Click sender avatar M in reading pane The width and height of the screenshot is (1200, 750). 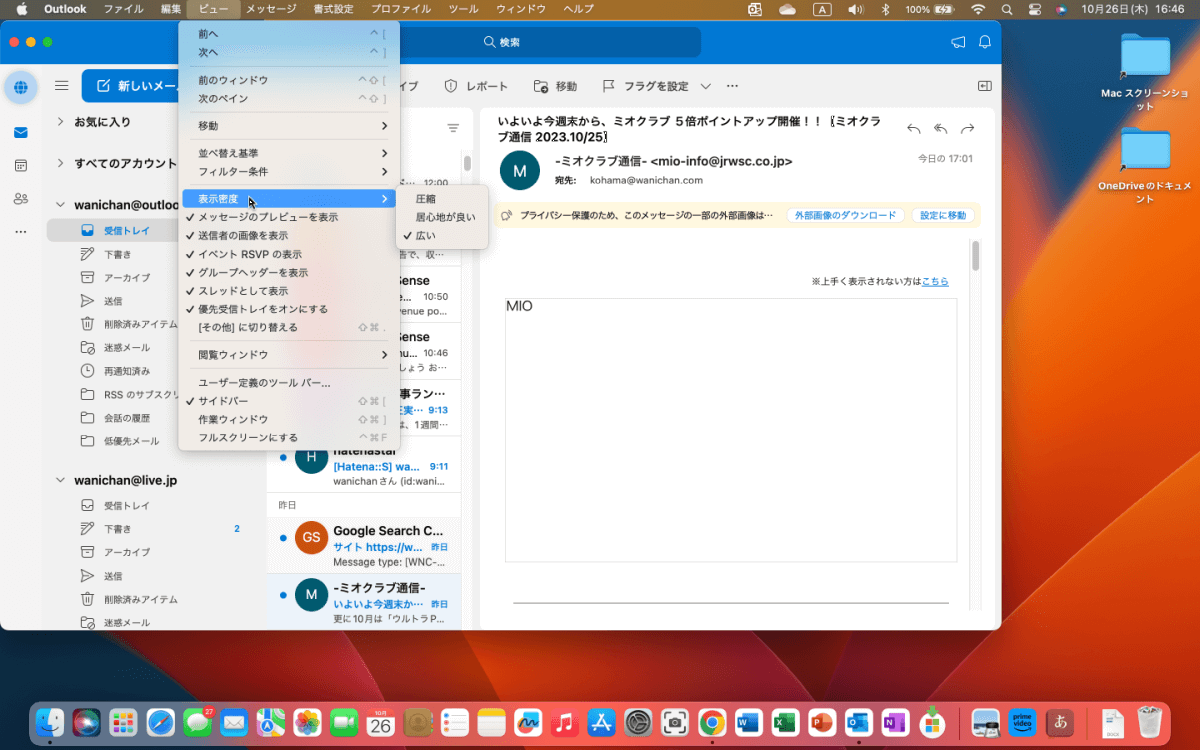point(520,170)
